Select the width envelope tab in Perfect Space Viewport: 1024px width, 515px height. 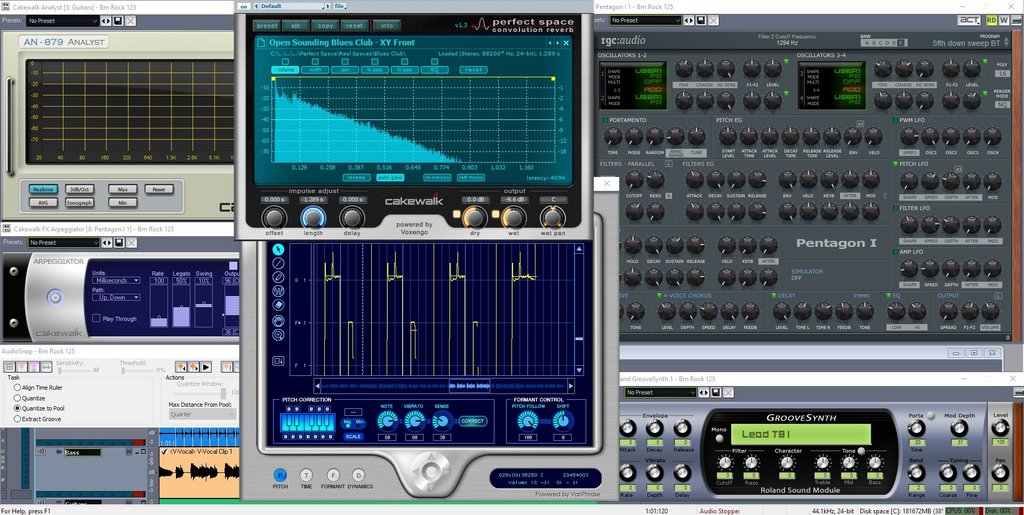pos(315,69)
